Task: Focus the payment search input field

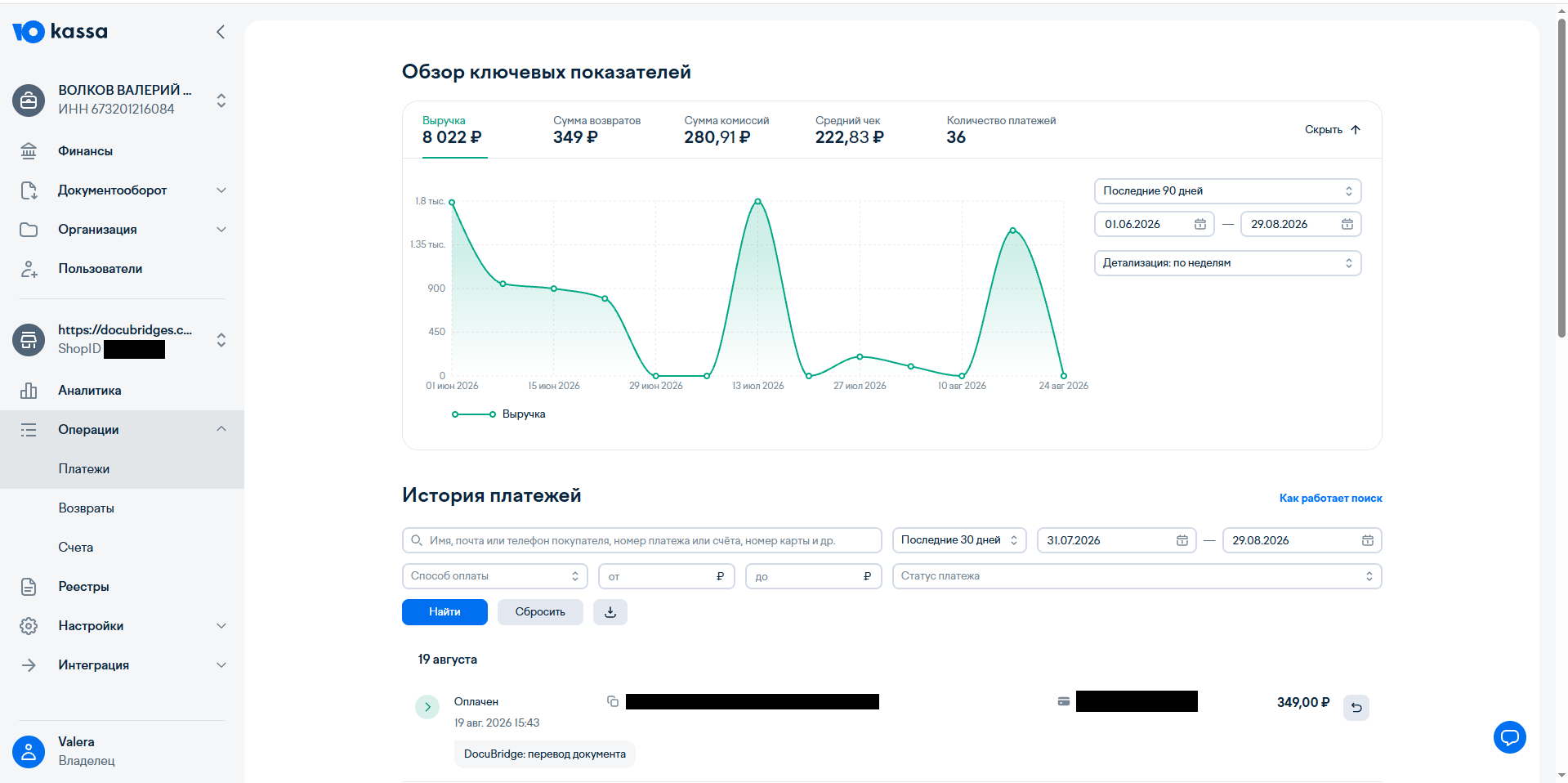Action: (x=641, y=540)
